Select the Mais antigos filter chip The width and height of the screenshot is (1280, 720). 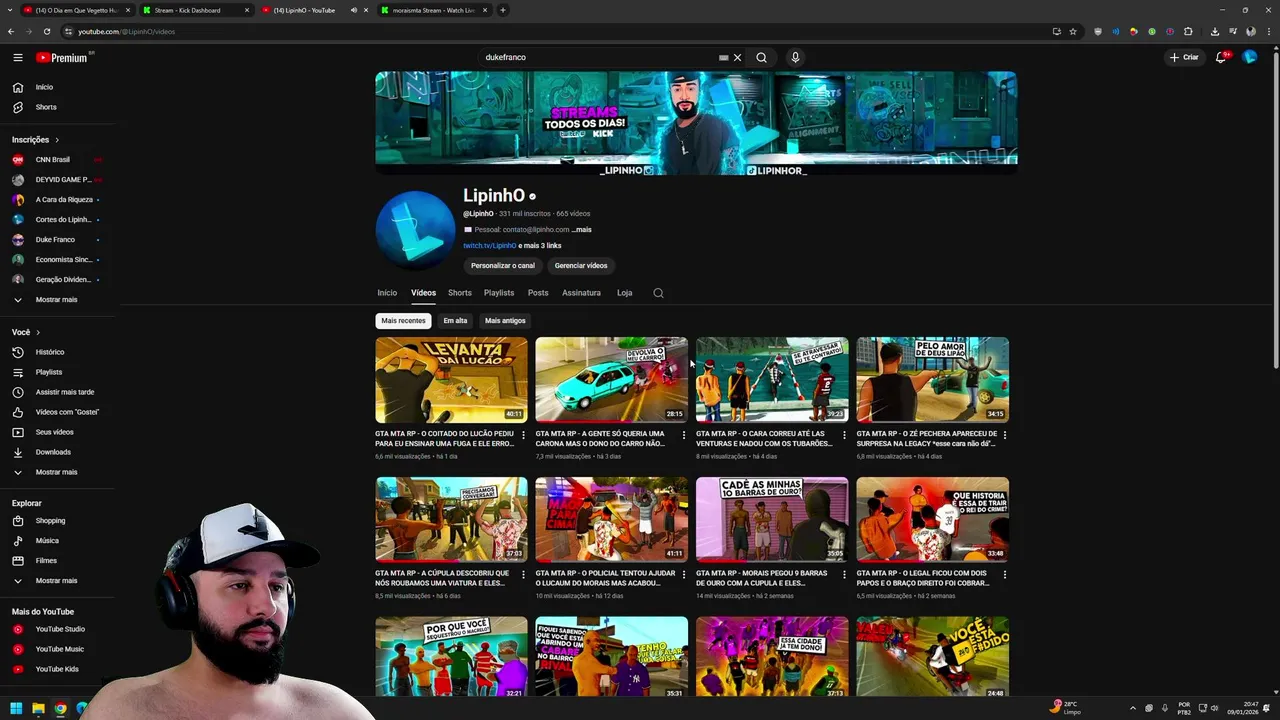(505, 321)
